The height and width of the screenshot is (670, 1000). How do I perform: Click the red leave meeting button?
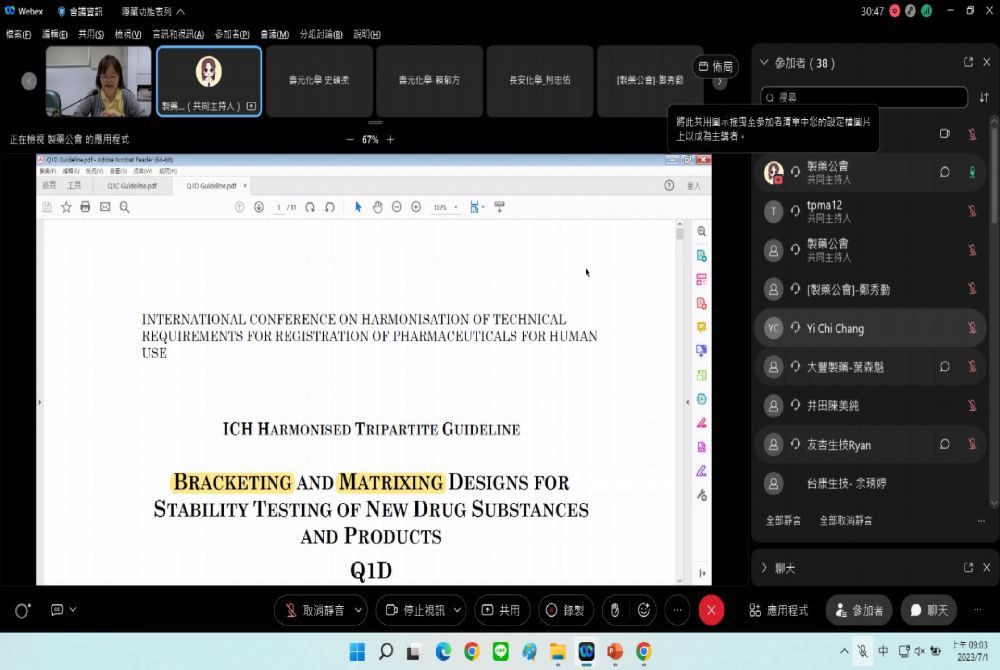click(711, 610)
